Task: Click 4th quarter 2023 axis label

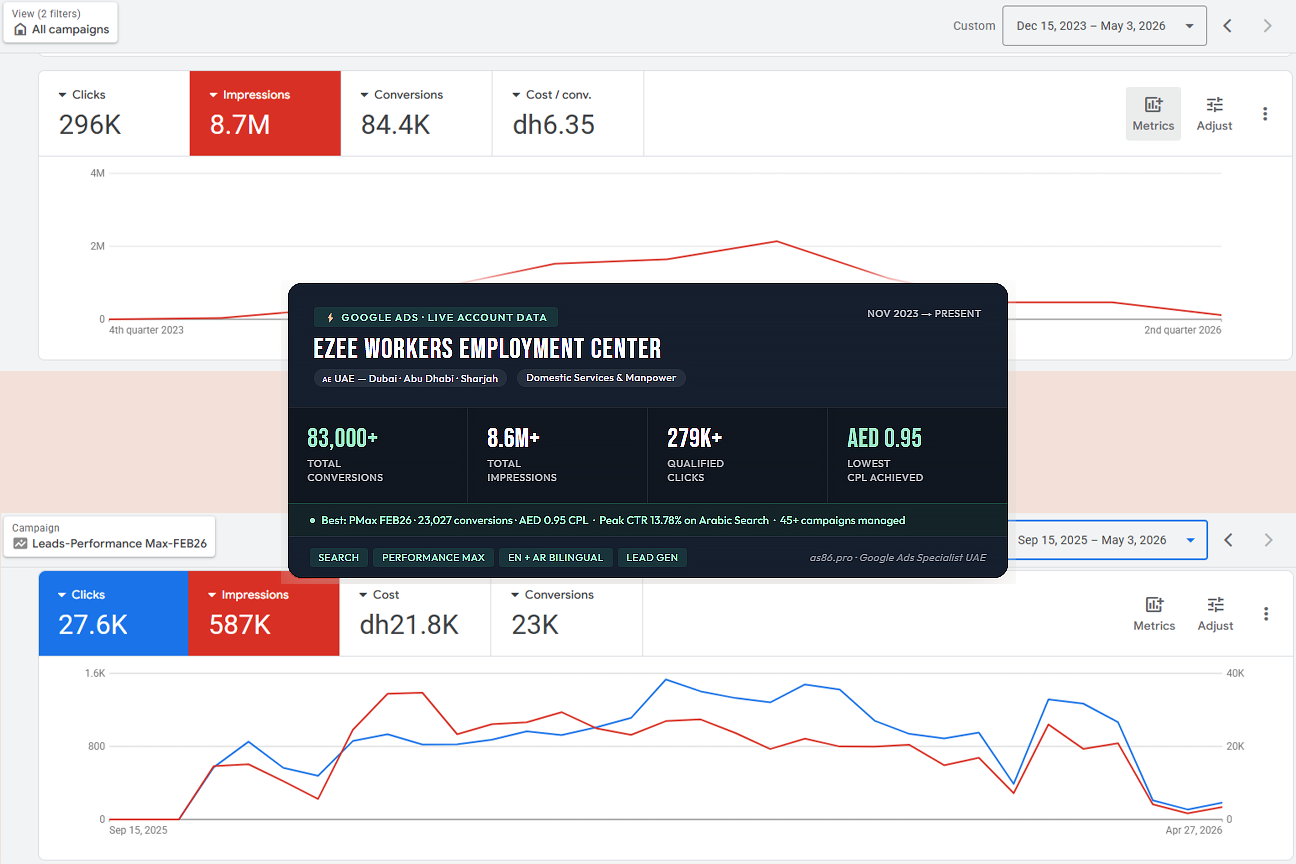Action: coord(146,330)
